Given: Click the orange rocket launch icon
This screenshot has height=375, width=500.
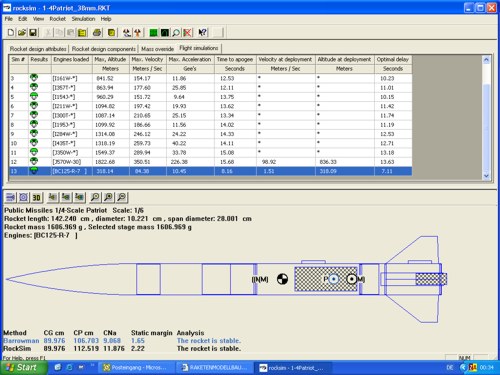Looking at the screenshot, I should click(137, 32).
